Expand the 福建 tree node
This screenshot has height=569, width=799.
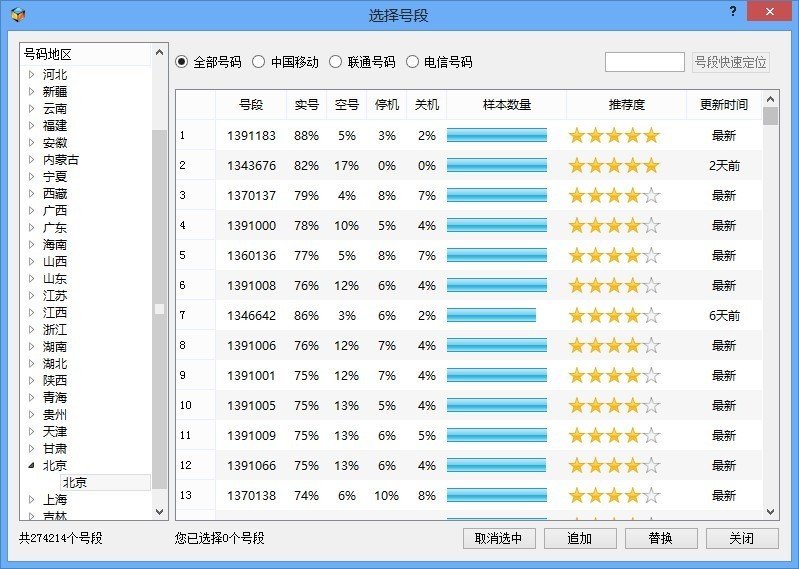32,125
